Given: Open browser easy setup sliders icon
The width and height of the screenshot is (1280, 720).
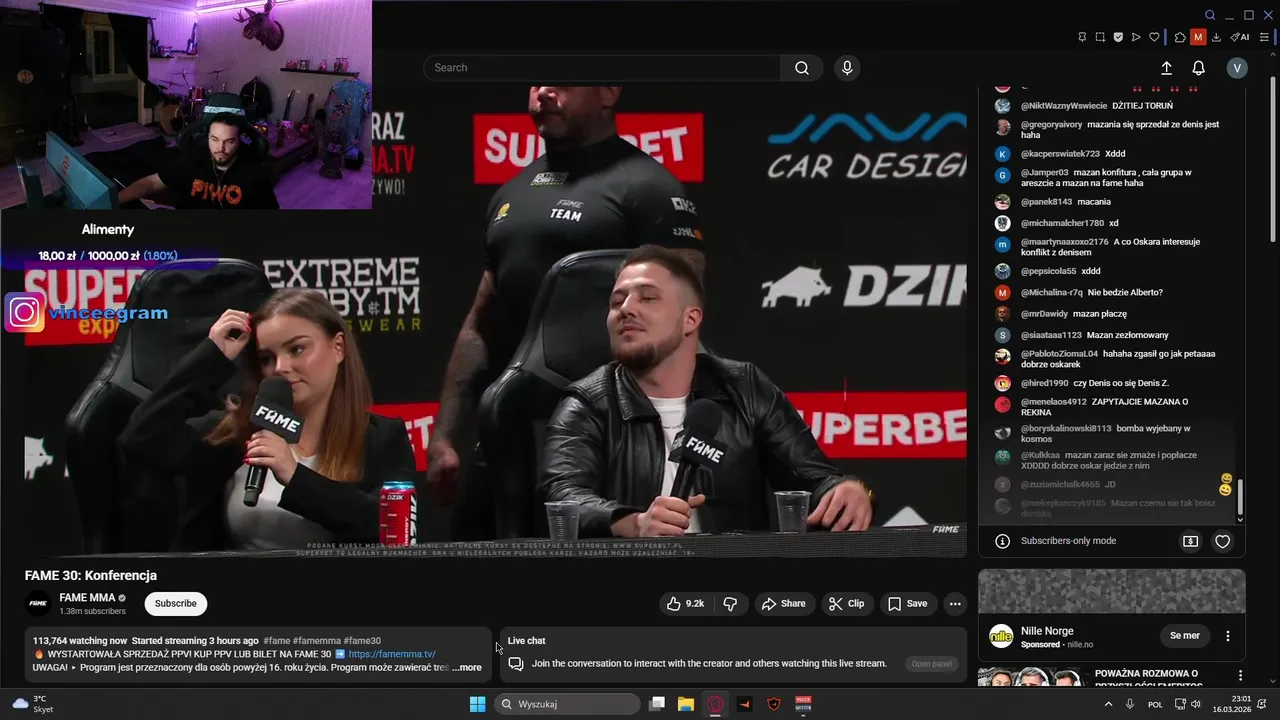Looking at the screenshot, I should [1264, 37].
